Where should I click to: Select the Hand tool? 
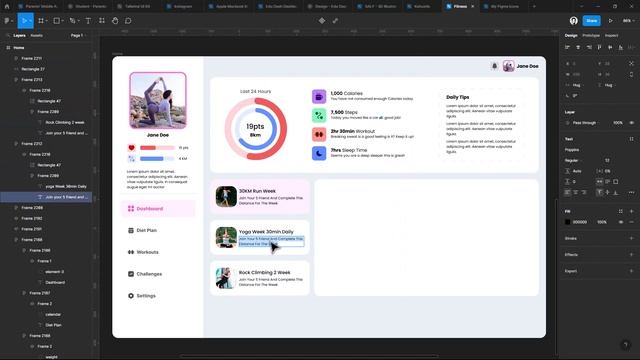(115, 21)
